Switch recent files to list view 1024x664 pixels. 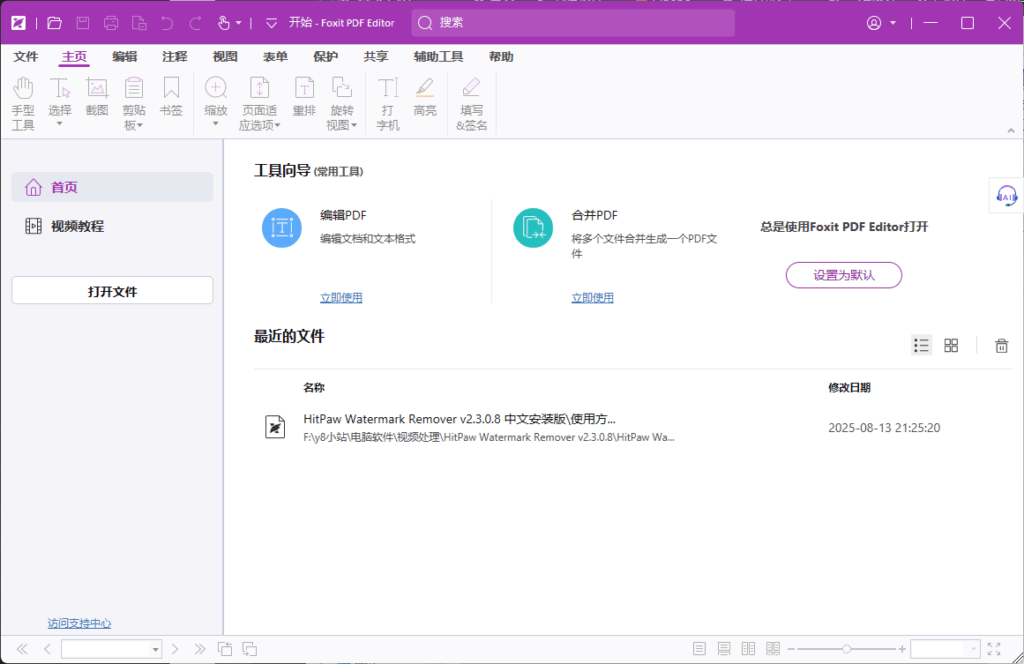(921, 345)
